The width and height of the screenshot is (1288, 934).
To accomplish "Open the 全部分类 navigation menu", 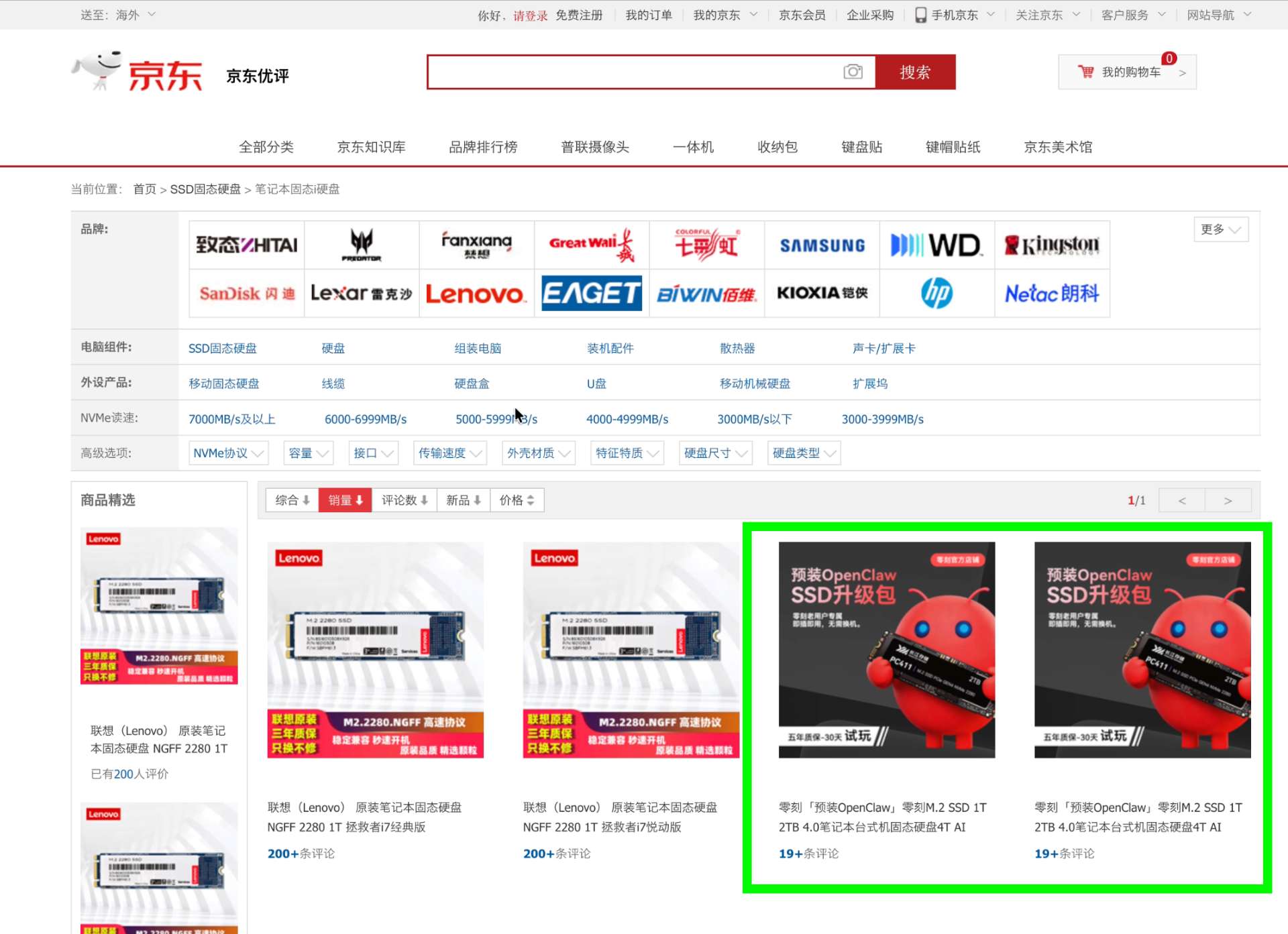I will coord(266,147).
